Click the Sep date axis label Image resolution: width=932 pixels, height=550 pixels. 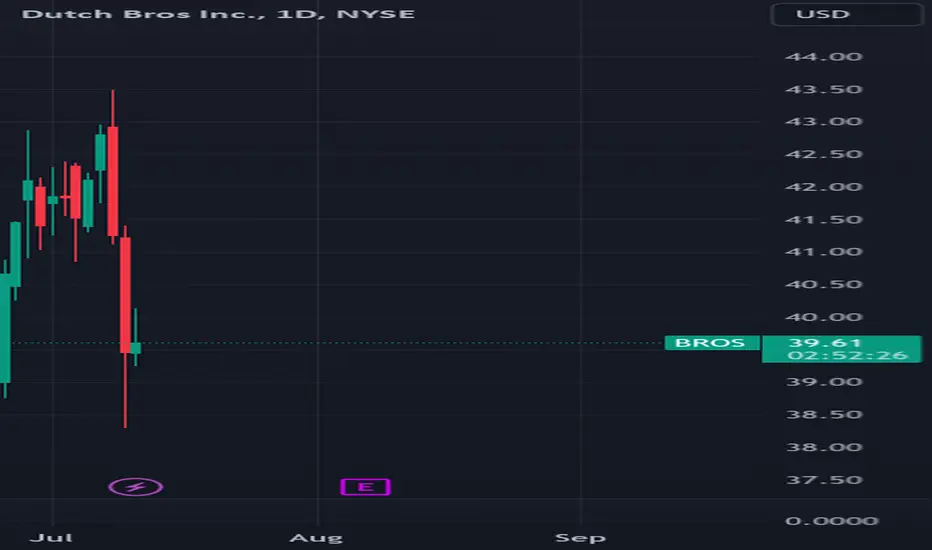[x=580, y=538]
